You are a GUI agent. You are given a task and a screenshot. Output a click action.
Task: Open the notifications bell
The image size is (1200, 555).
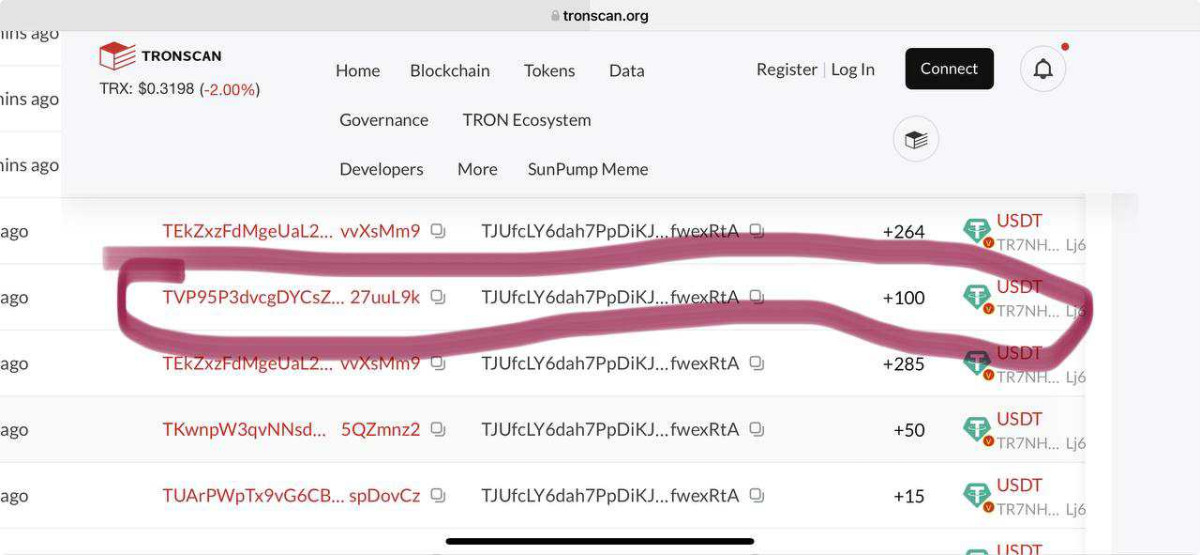1043,69
